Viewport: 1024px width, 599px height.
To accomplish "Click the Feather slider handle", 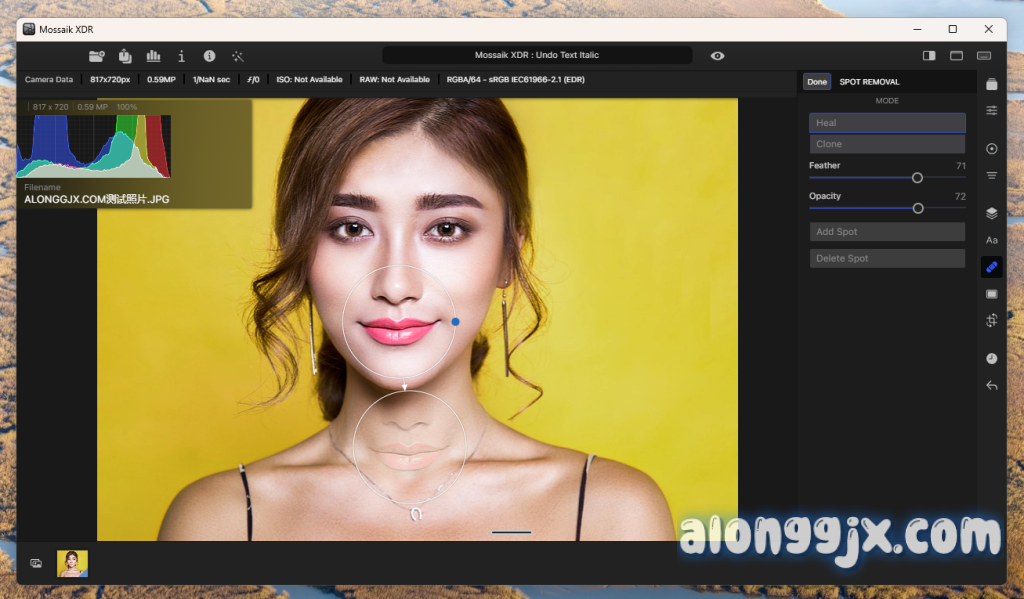I will coord(917,178).
